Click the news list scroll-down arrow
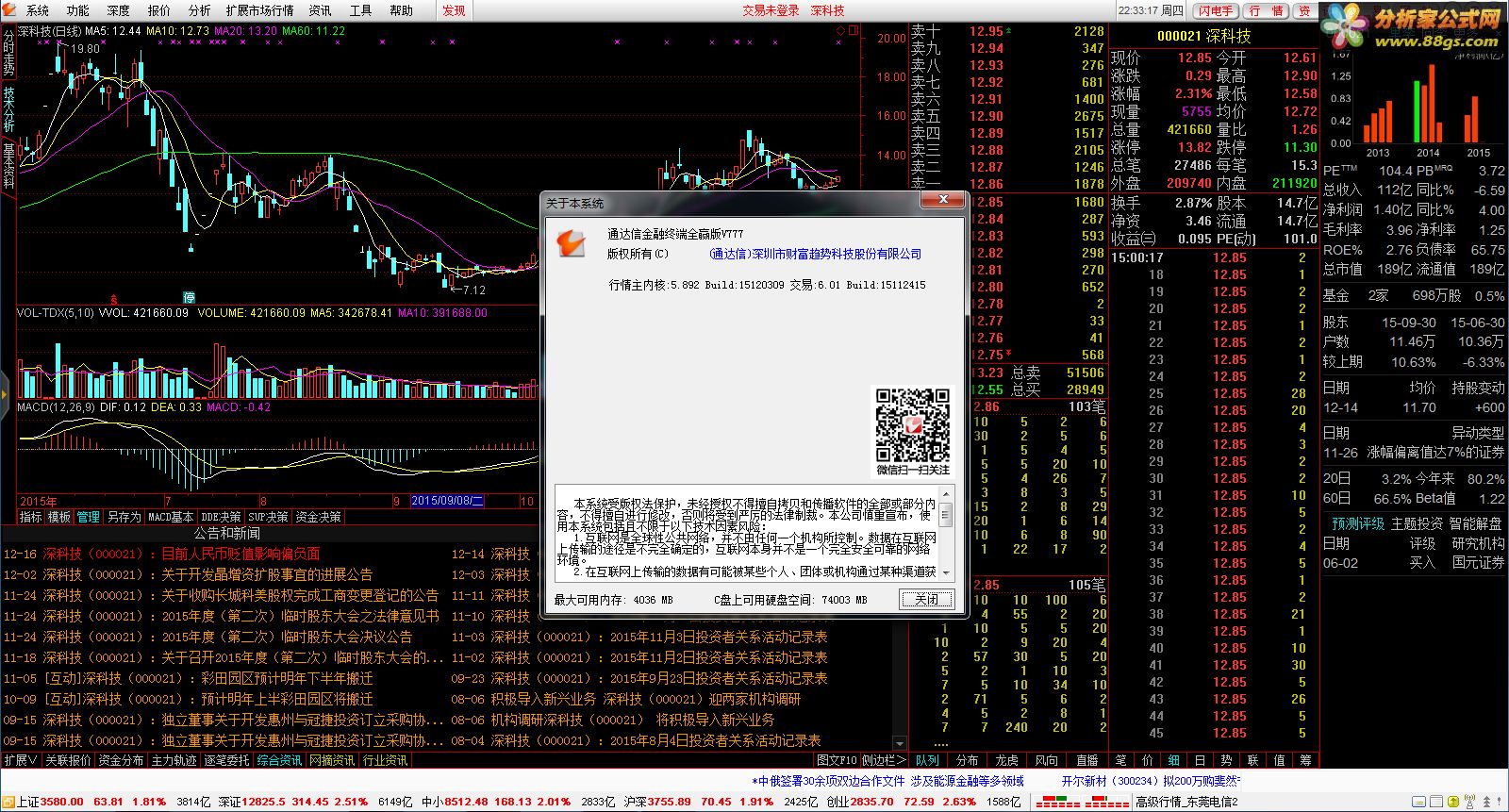This screenshot has height=812, width=1509. tap(899, 743)
